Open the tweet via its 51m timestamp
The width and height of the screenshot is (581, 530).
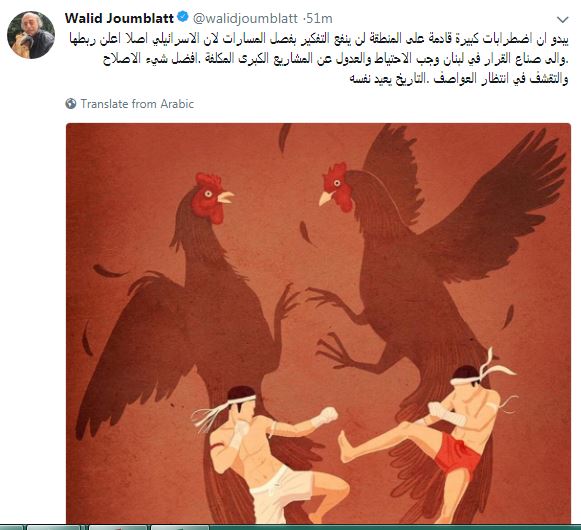tap(320, 18)
